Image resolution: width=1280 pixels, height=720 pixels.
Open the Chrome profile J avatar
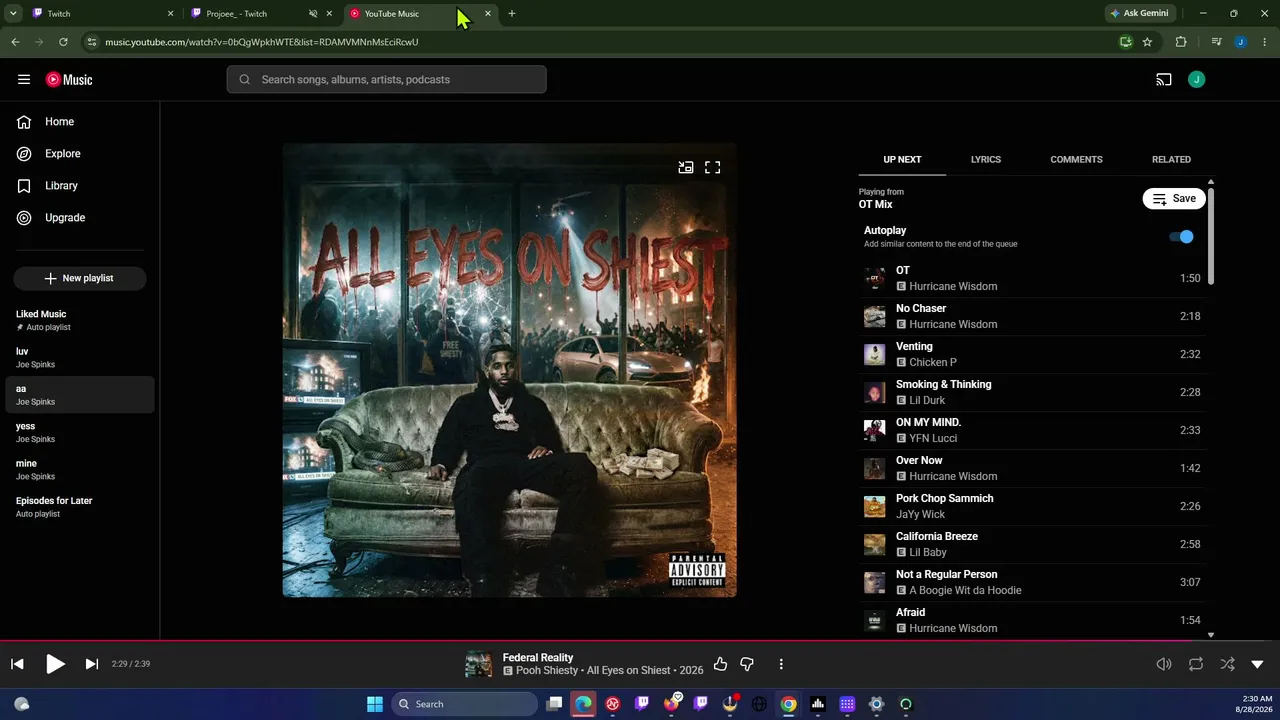1241,42
